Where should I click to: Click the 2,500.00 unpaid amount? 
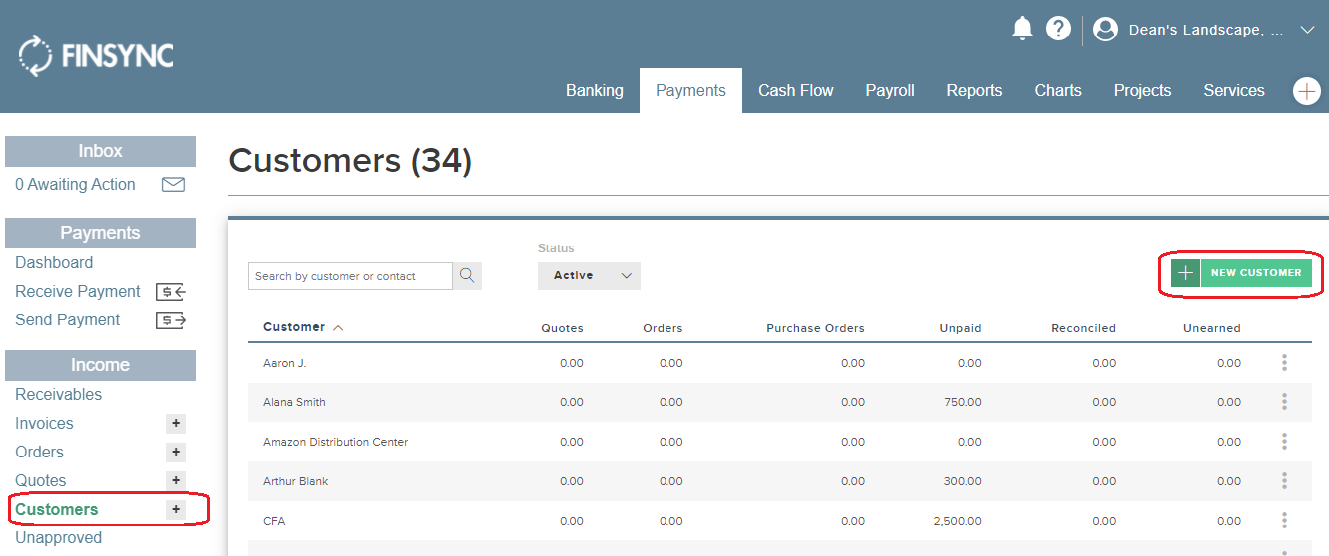tap(957, 521)
